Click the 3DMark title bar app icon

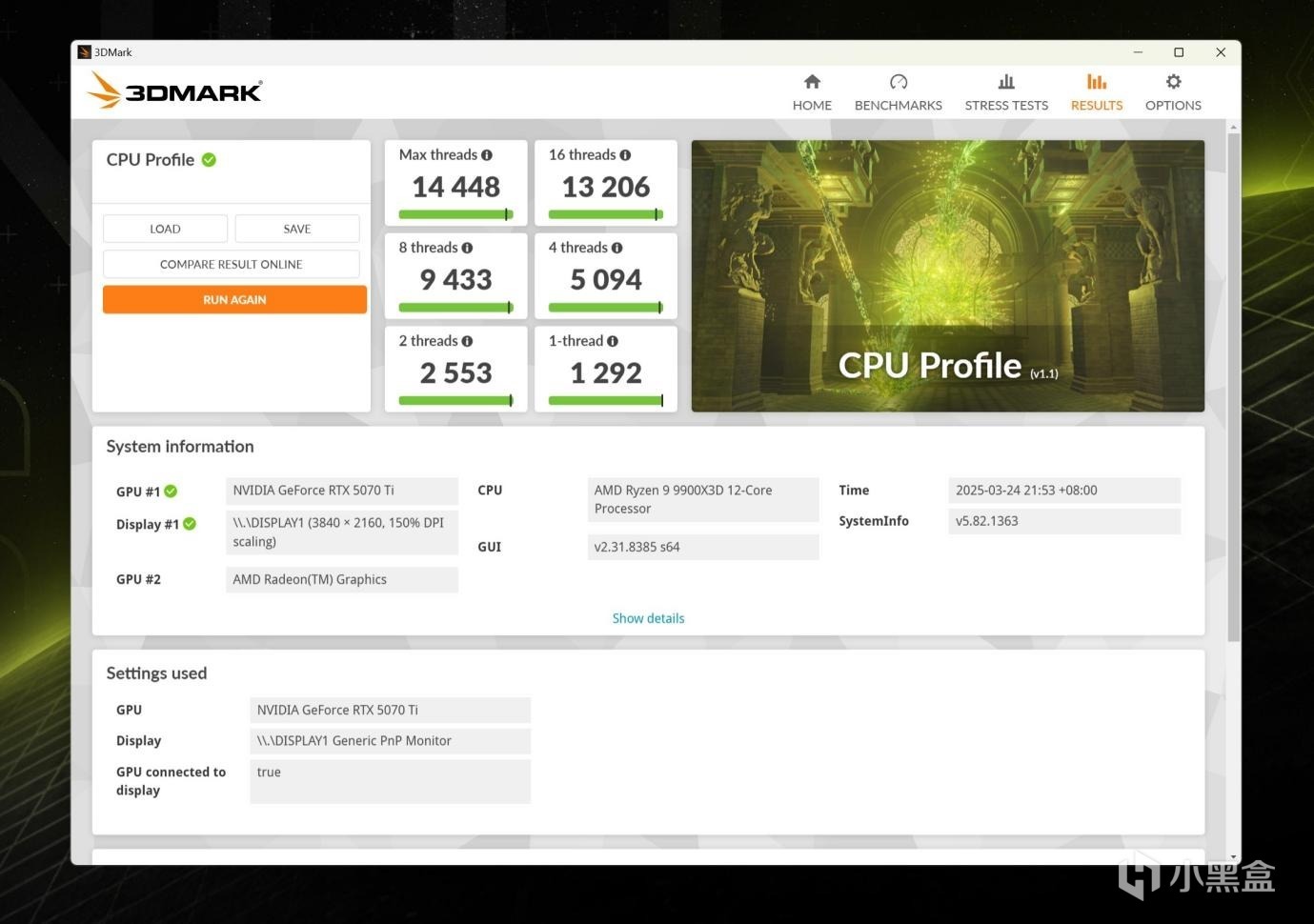pyautogui.click(x=84, y=52)
